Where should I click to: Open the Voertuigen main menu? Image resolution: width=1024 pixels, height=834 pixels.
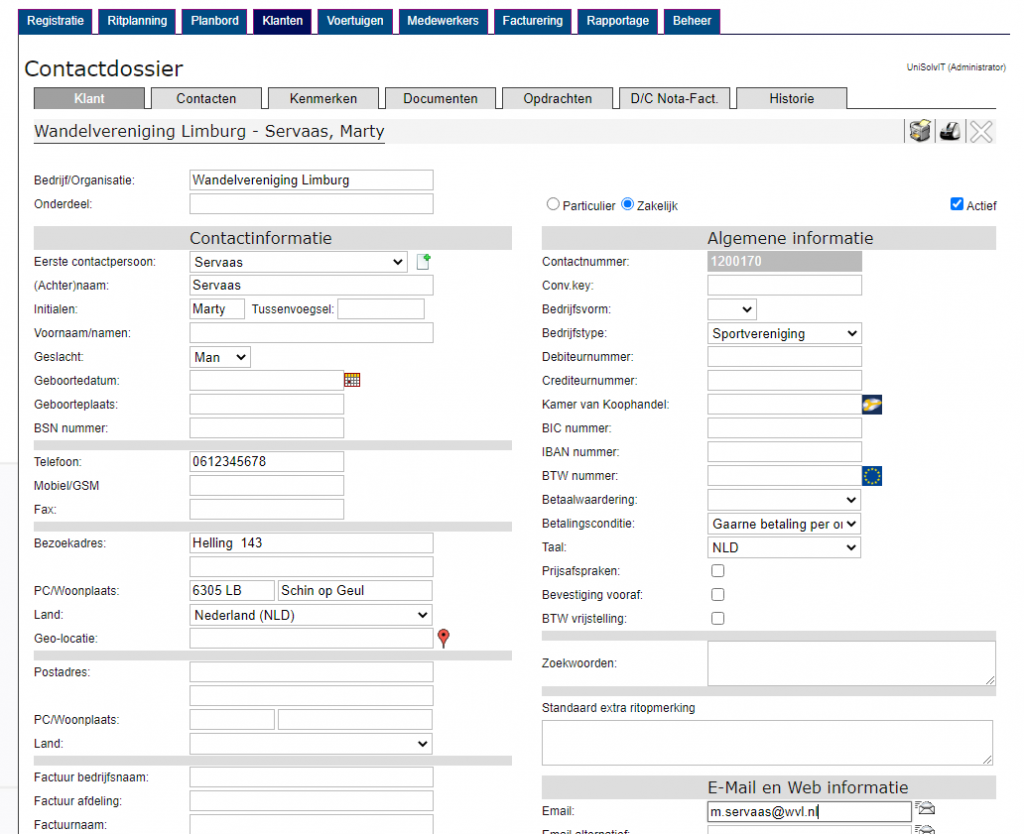click(x=355, y=21)
